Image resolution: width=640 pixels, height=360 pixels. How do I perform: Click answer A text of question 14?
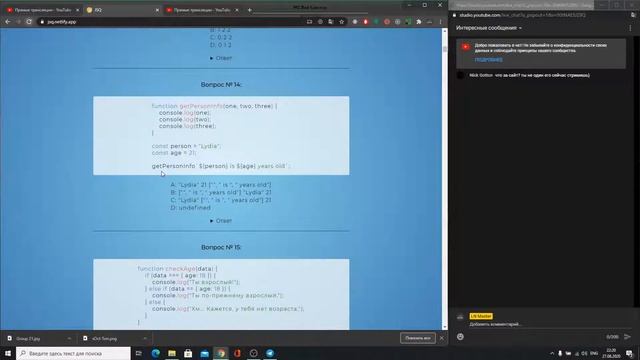(221, 185)
